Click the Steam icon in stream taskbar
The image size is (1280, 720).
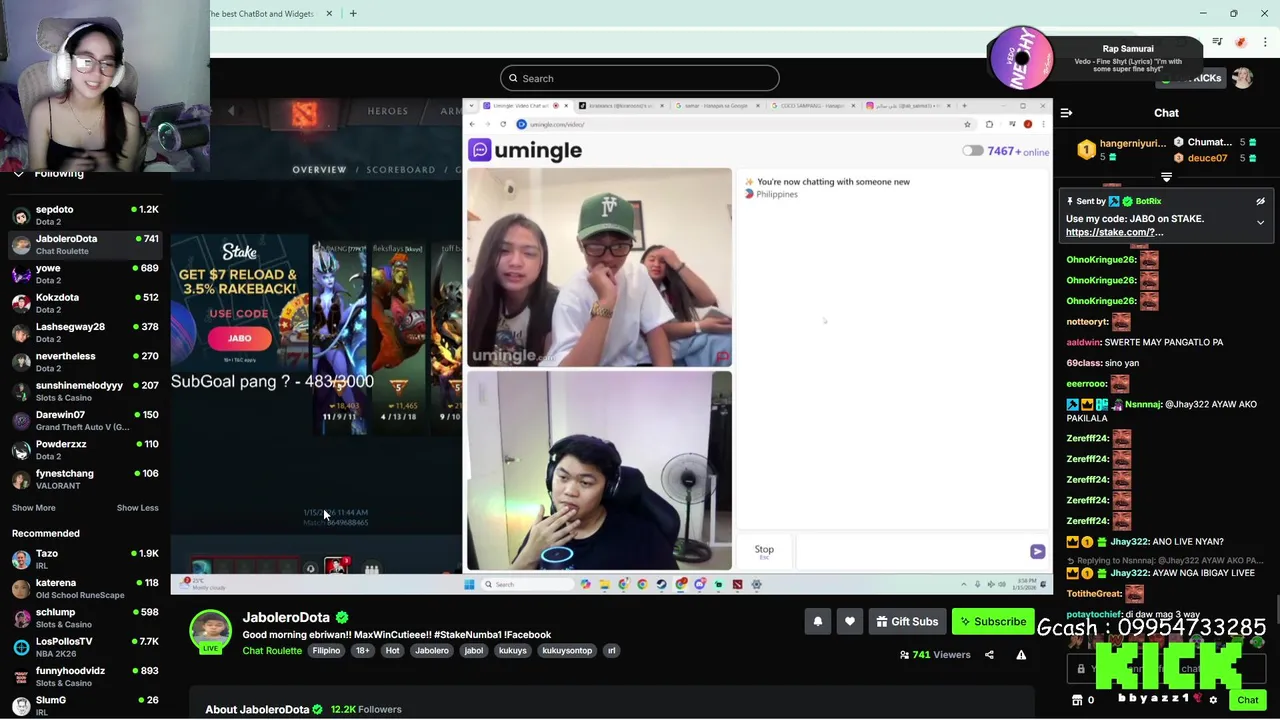pos(661,584)
